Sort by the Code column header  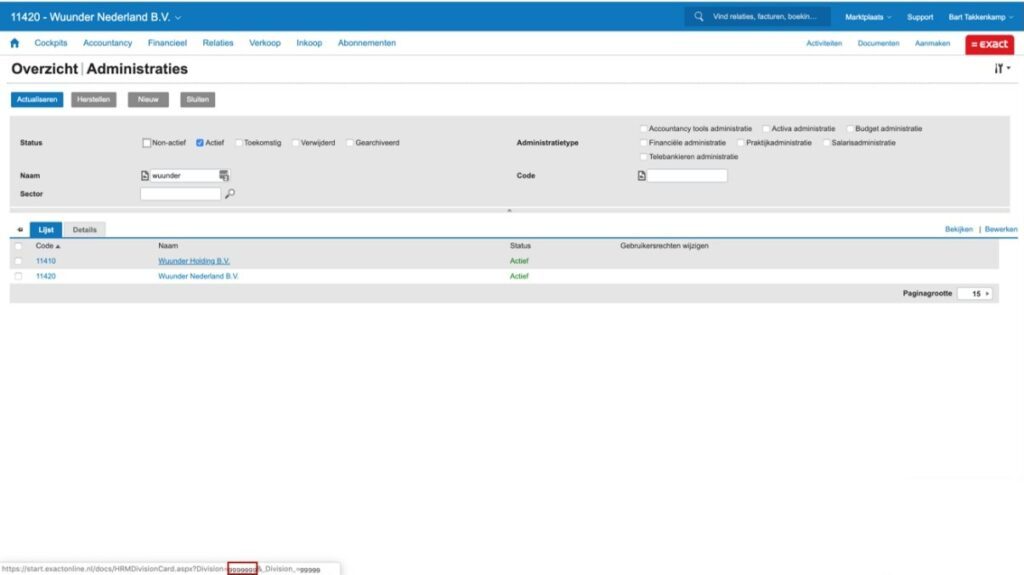click(x=48, y=246)
